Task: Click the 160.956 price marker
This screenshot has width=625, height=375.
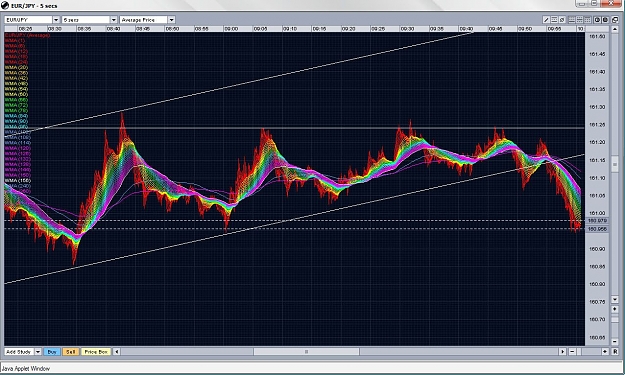Action: click(x=597, y=229)
